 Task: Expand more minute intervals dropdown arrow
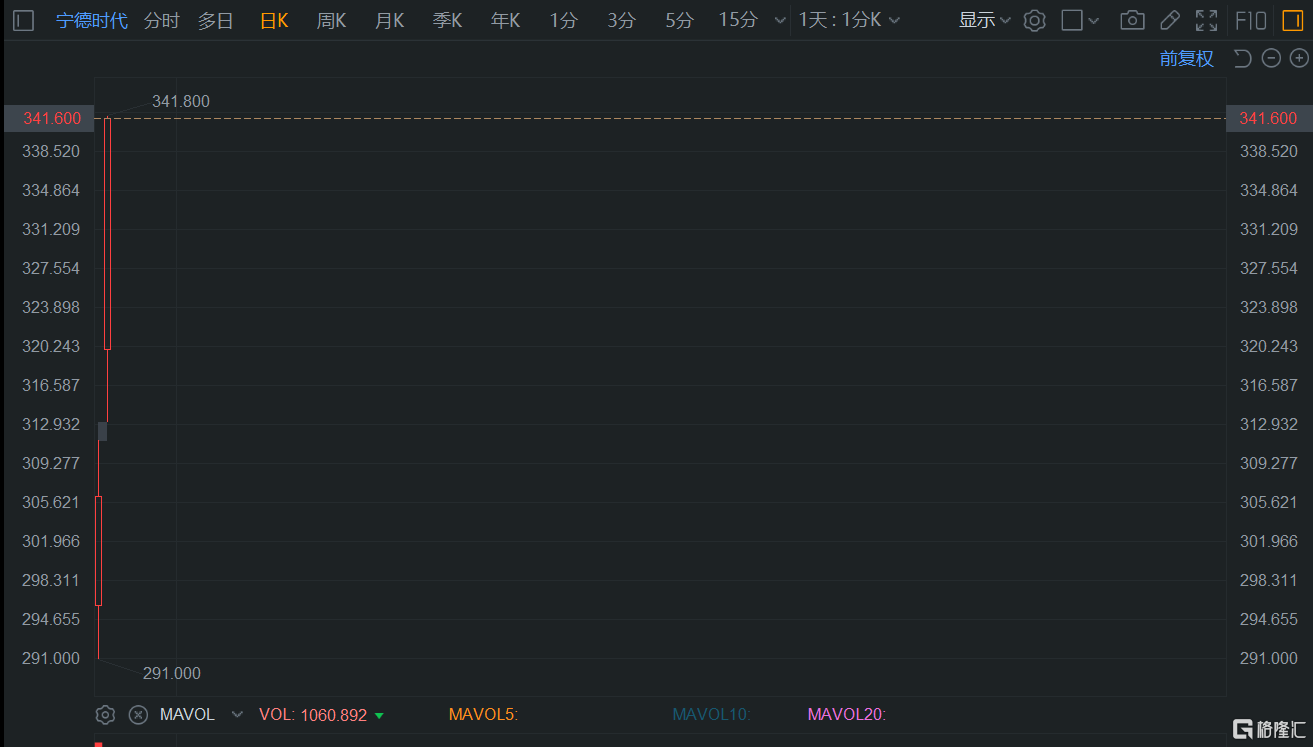point(780,20)
